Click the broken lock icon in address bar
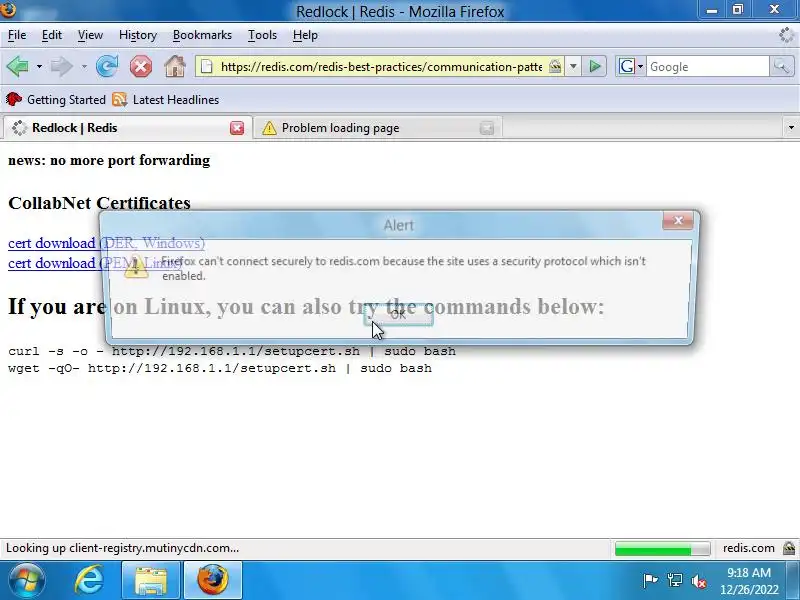Screen dimensions: 800x600 pyautogui.click(x=555, y=66)
